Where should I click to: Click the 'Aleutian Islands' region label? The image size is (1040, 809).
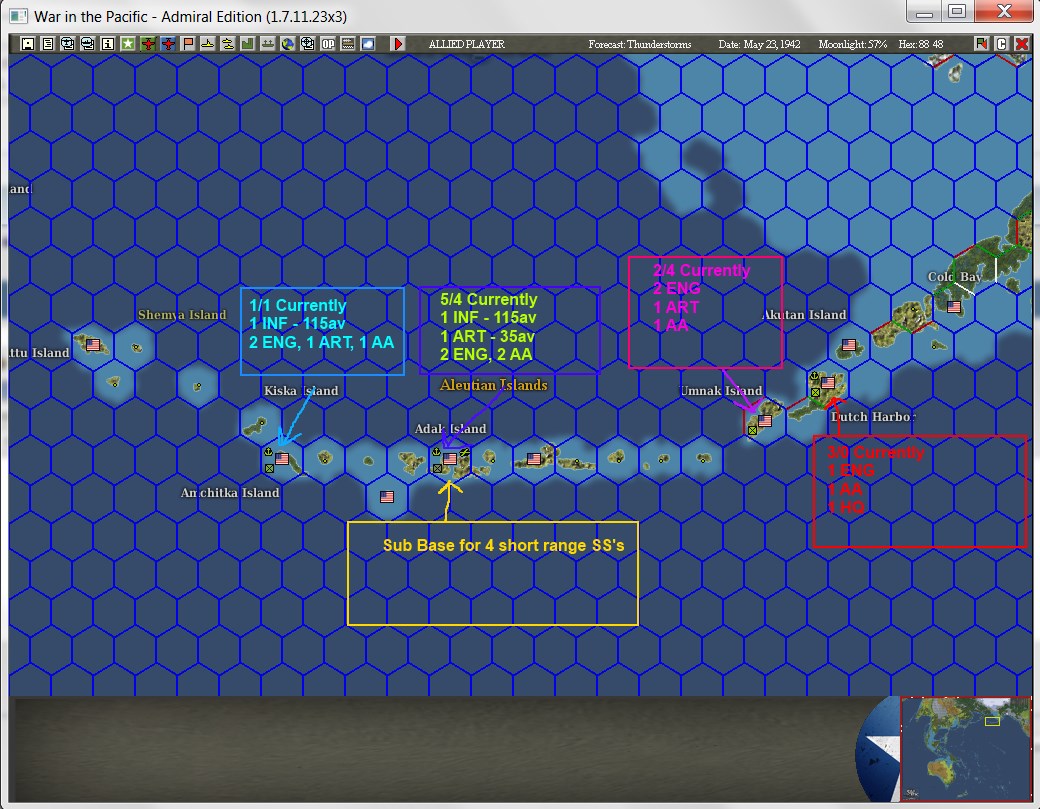pos(493,385)
